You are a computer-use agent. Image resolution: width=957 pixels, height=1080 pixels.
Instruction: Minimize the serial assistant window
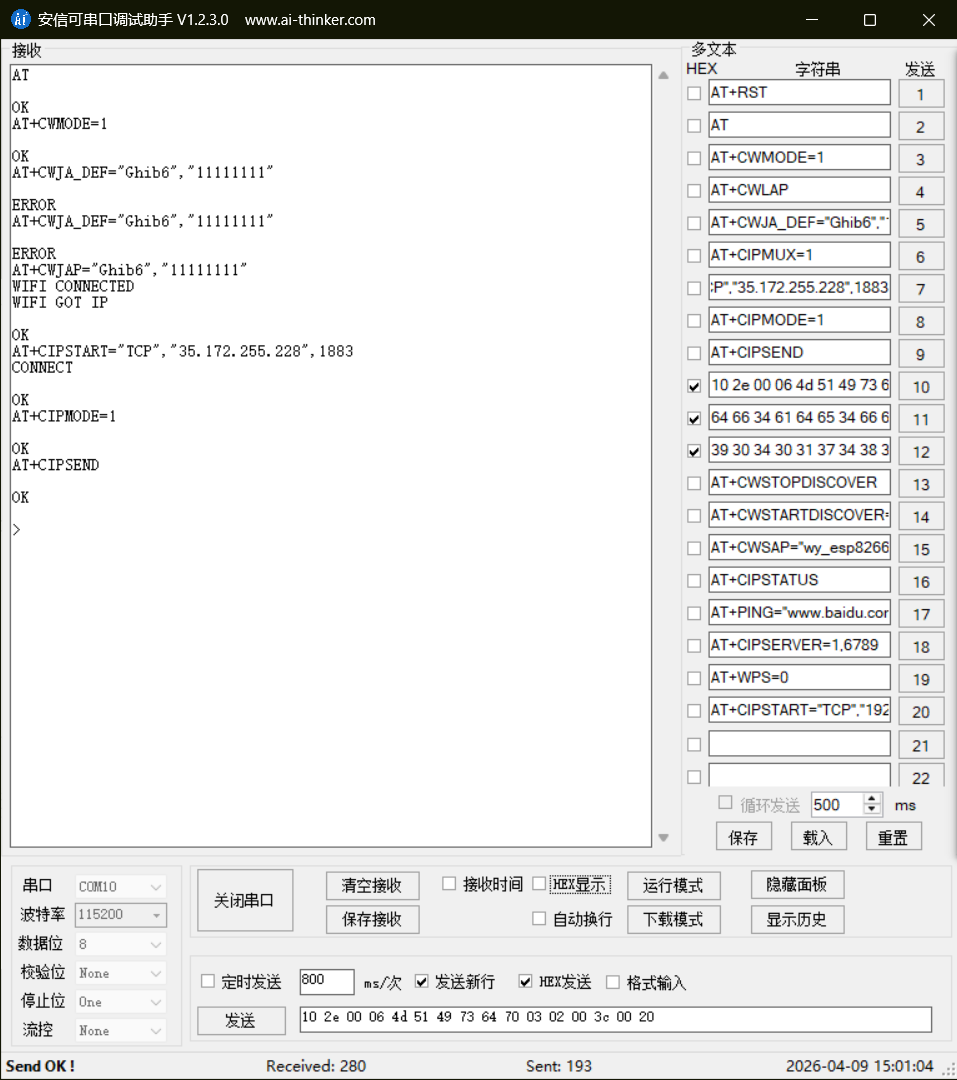click(812, 20)
